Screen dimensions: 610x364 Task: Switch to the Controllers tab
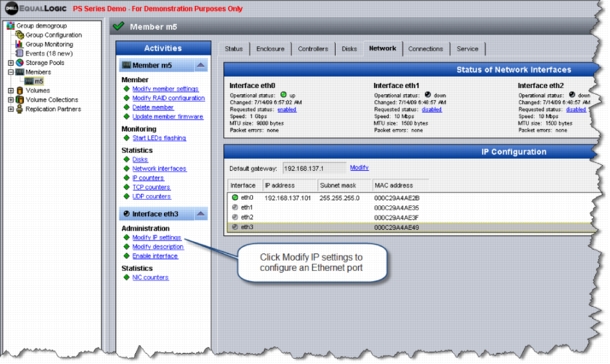coord(313,49)
